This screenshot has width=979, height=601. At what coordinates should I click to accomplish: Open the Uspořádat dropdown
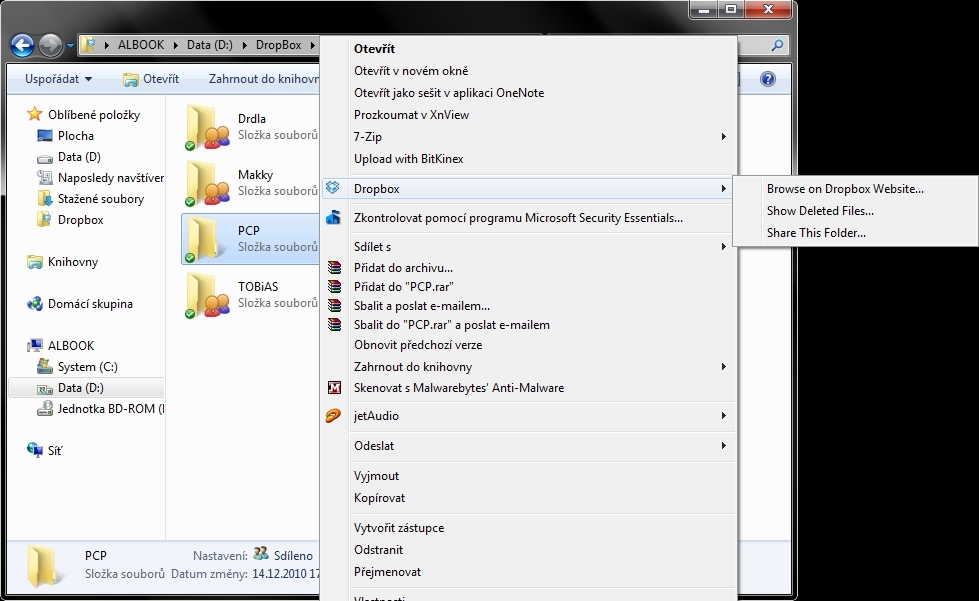[x=58, y=79]
